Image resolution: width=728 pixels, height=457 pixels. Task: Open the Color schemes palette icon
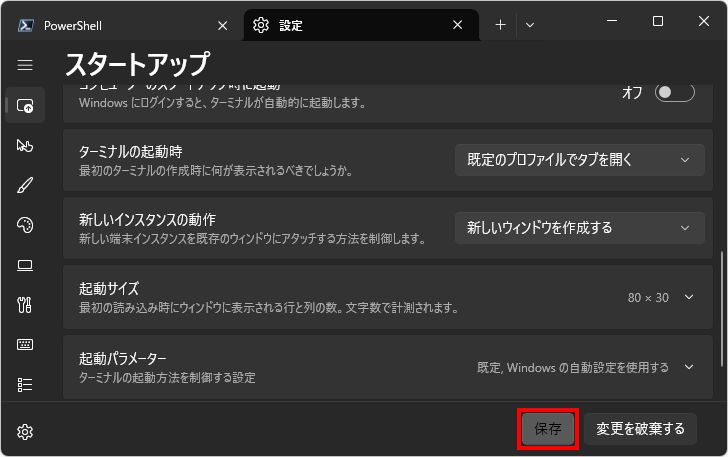coord(25,225)
